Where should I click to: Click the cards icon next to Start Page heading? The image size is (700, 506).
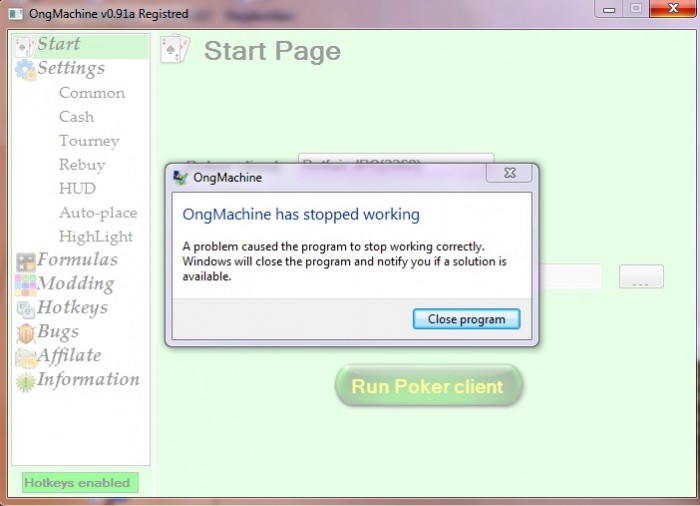coord(175,49)
